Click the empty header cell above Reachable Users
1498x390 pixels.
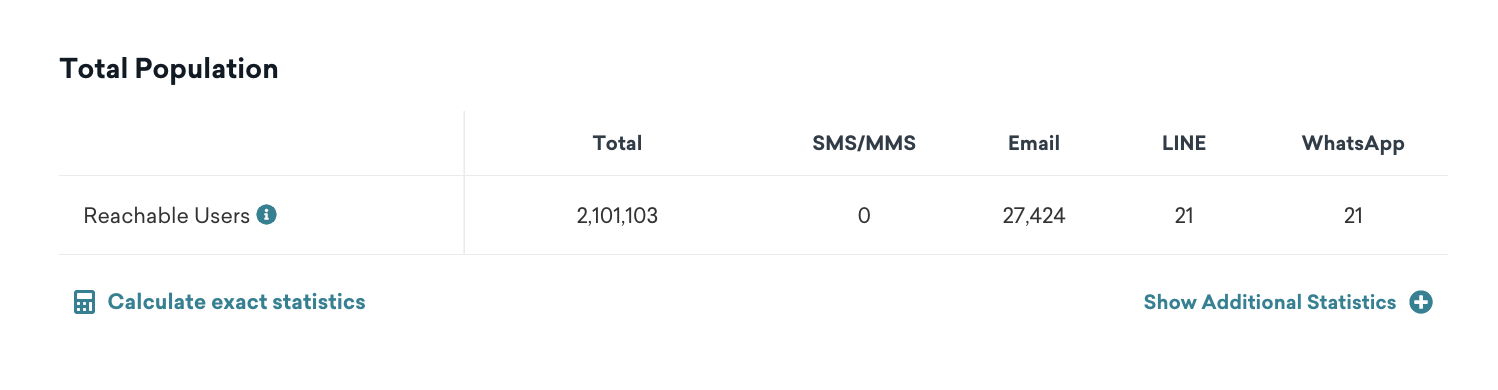262,143
